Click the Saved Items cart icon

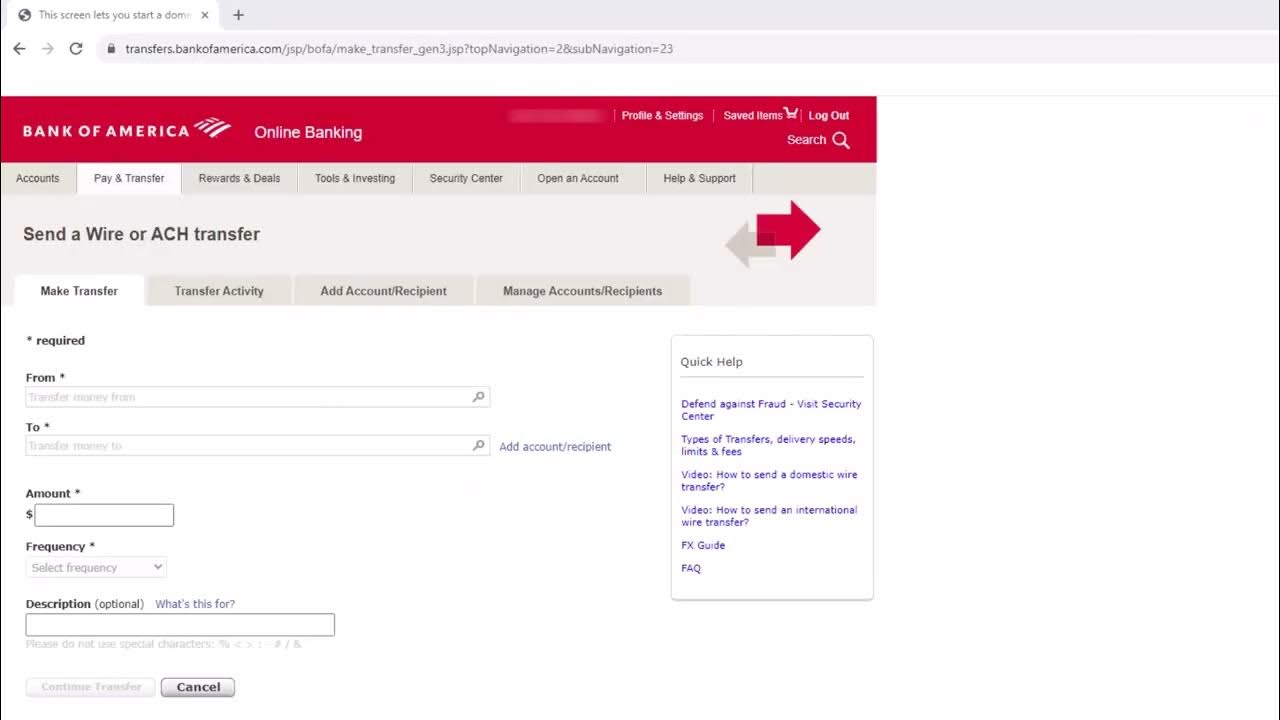(791, 113)
